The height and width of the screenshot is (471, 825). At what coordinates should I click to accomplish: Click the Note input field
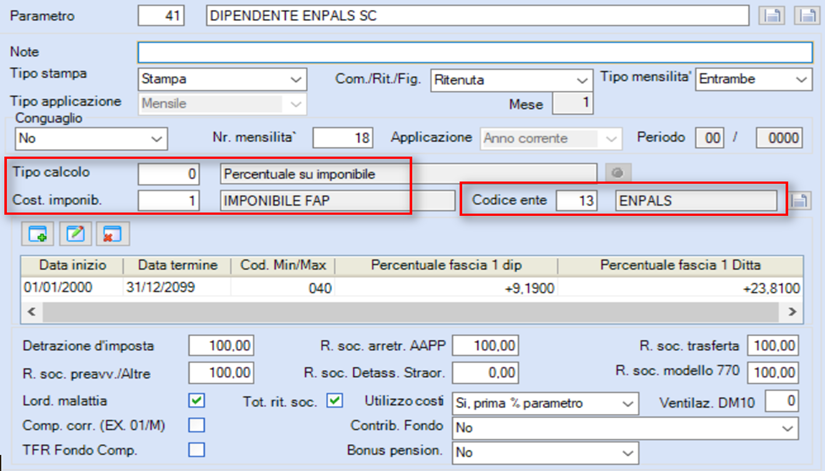pos(475,52)
